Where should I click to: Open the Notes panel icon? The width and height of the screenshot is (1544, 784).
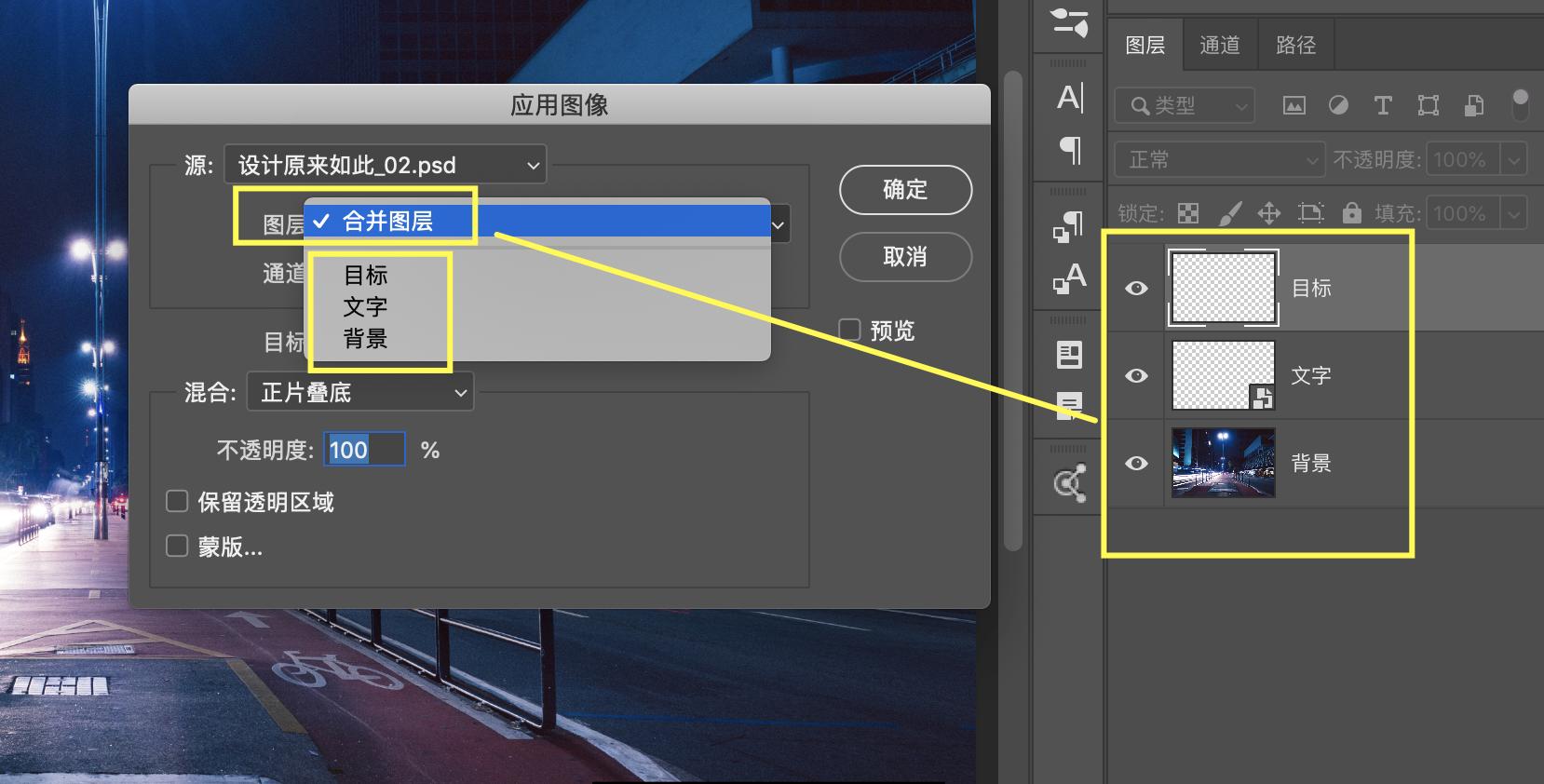pyautogui.click(x=1069, y=405)
